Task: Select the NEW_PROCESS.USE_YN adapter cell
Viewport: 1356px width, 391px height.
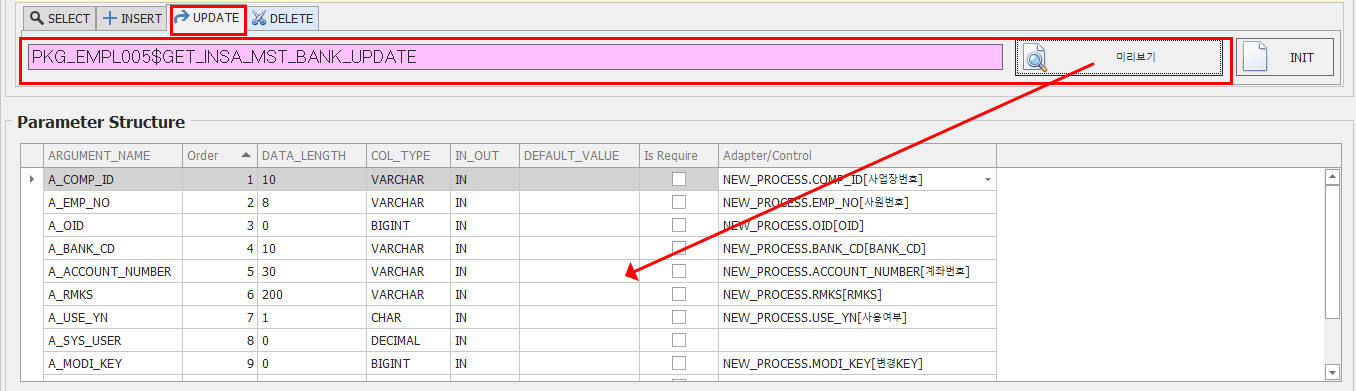Action: (857, 317)
